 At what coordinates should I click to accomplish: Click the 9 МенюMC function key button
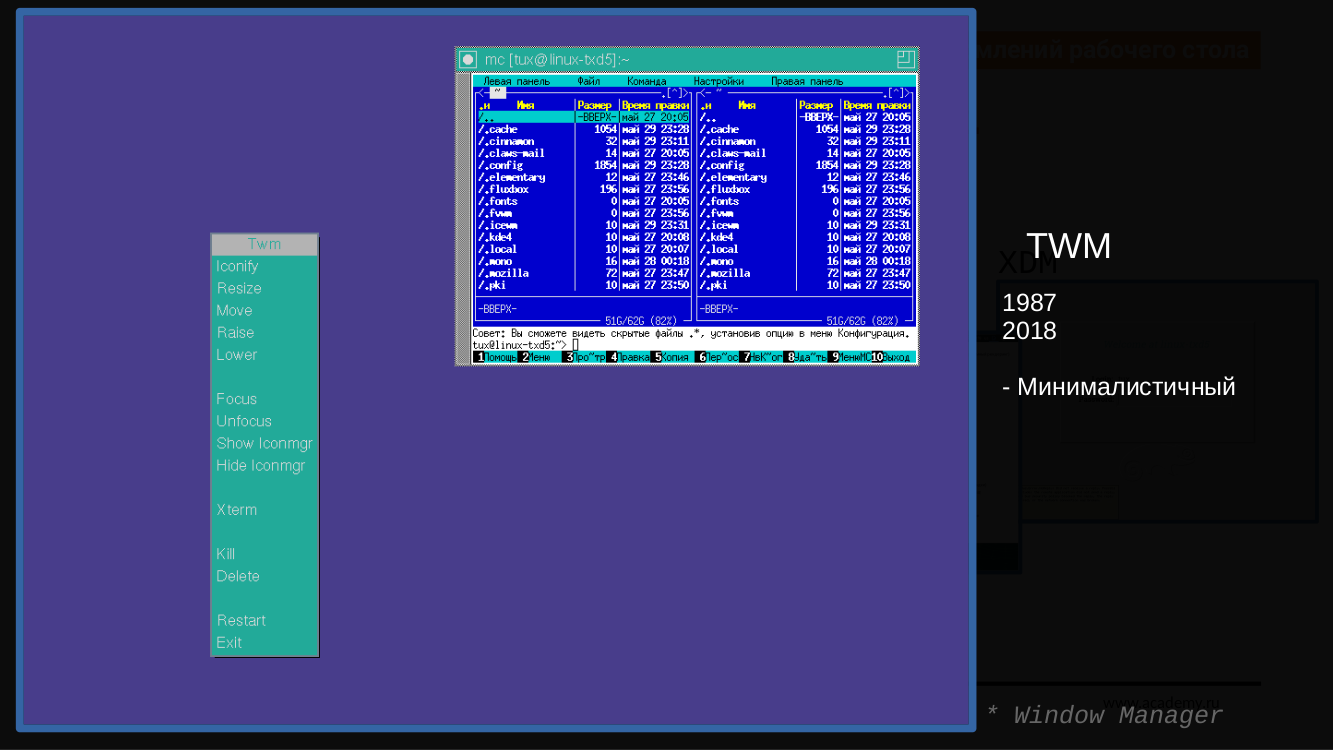(x=849, y=357)
